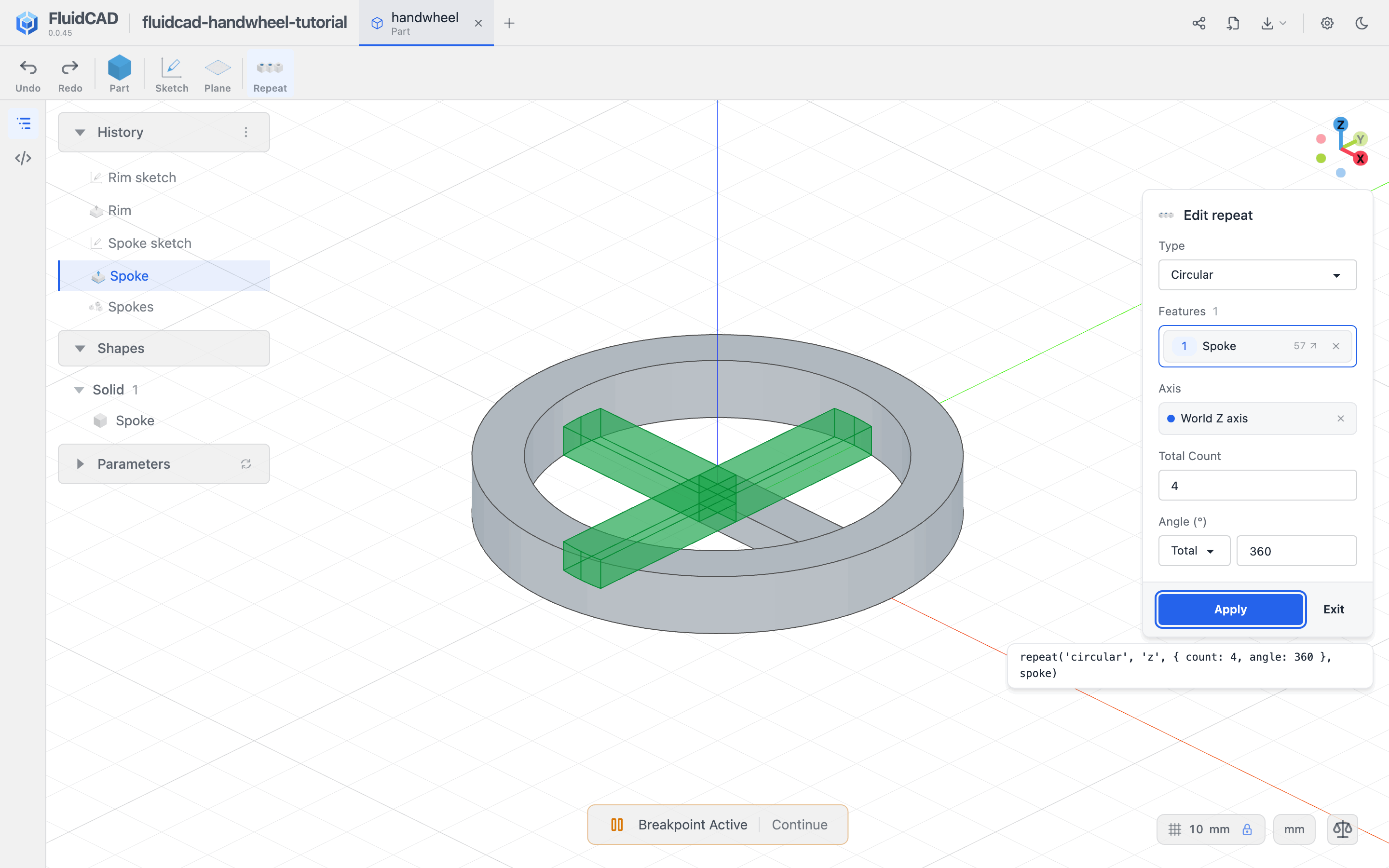Click the Undo toolbar icon

point(27,75)
